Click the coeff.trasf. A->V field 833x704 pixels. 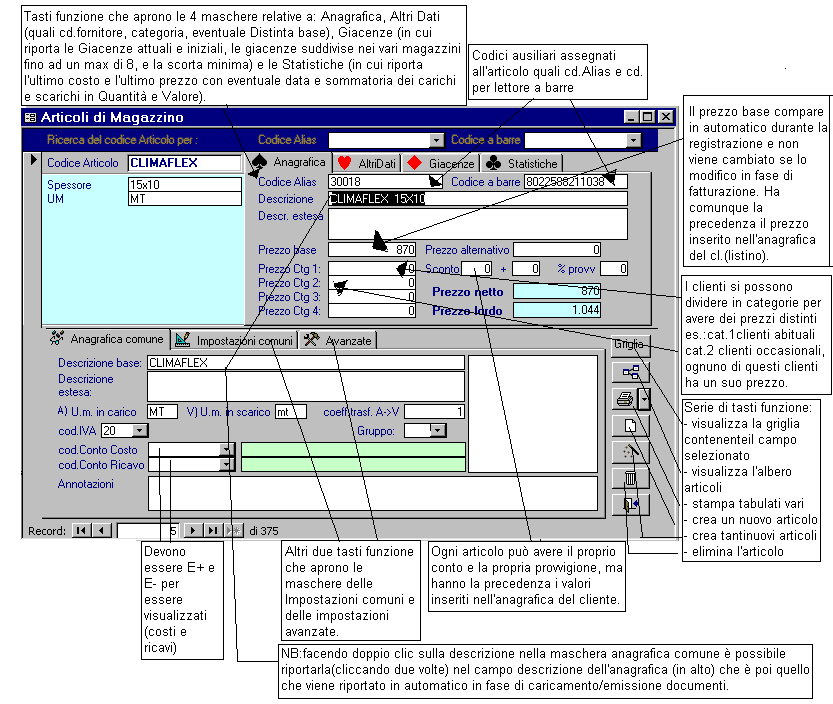(435, 412)
